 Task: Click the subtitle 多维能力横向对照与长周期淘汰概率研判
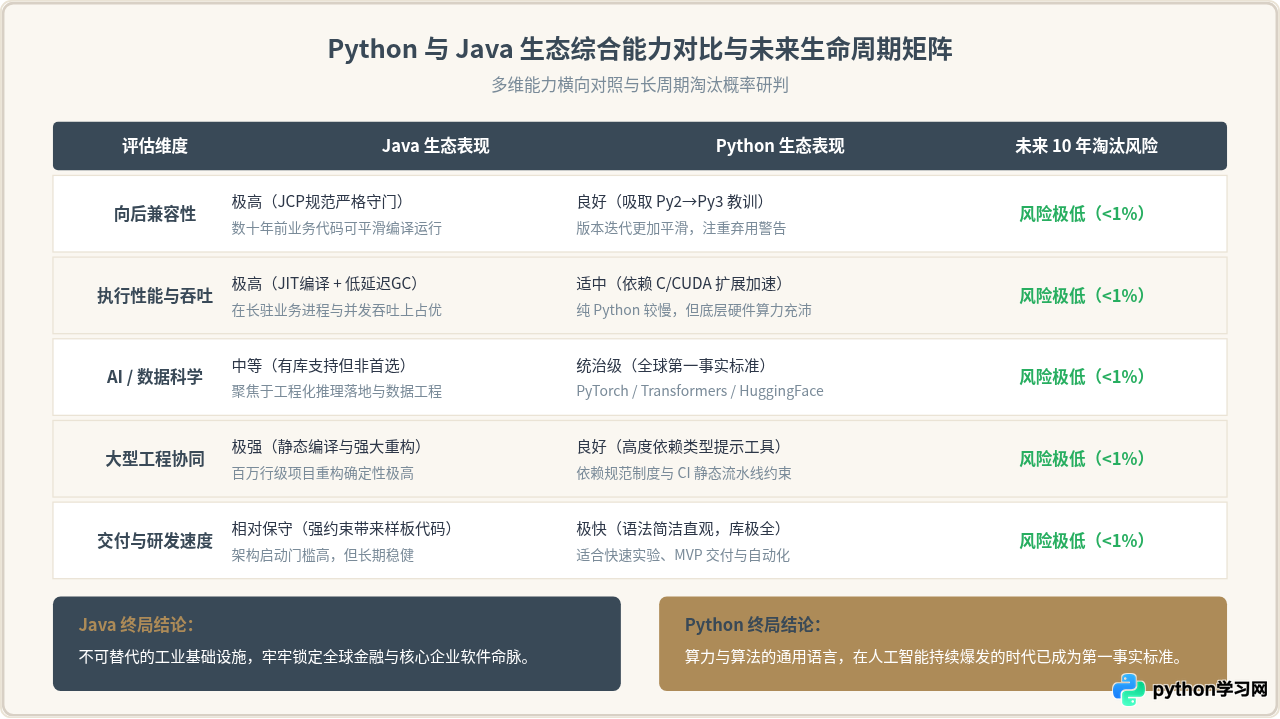click(x=640, y=85)
